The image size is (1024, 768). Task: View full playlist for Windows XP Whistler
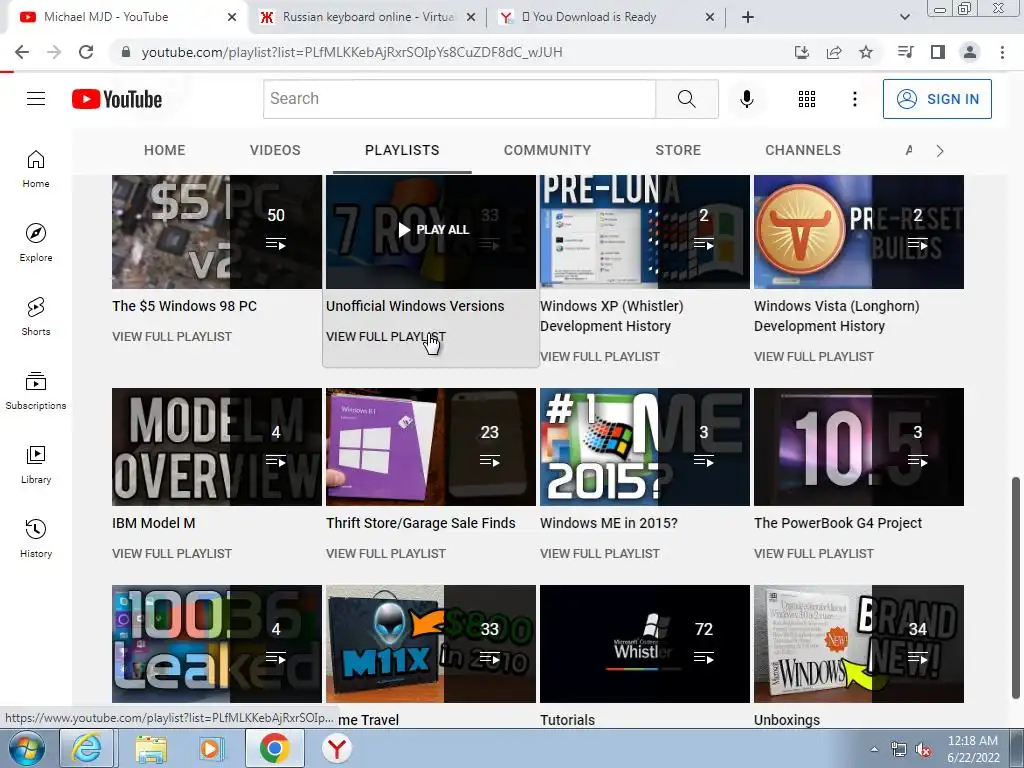click(600, 357)
